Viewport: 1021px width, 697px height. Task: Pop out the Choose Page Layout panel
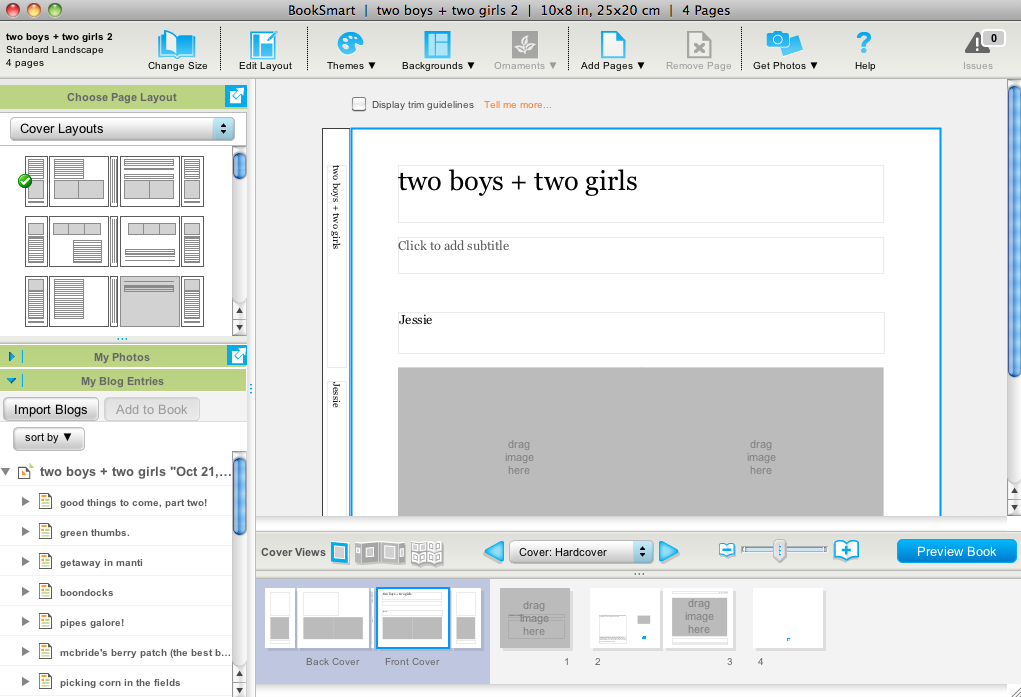(236, 96)
